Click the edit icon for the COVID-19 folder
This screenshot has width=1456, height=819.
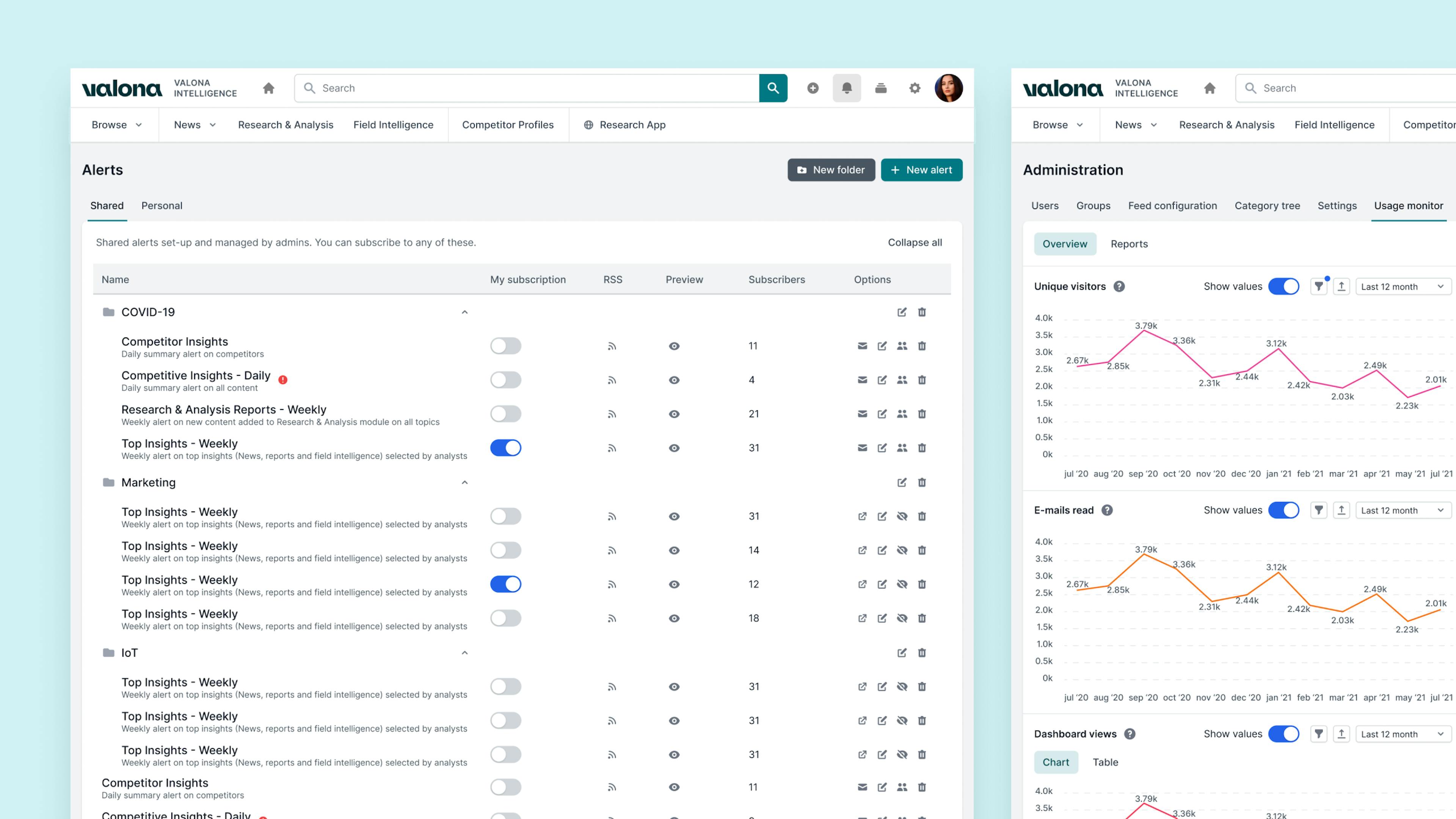[902, 312]
